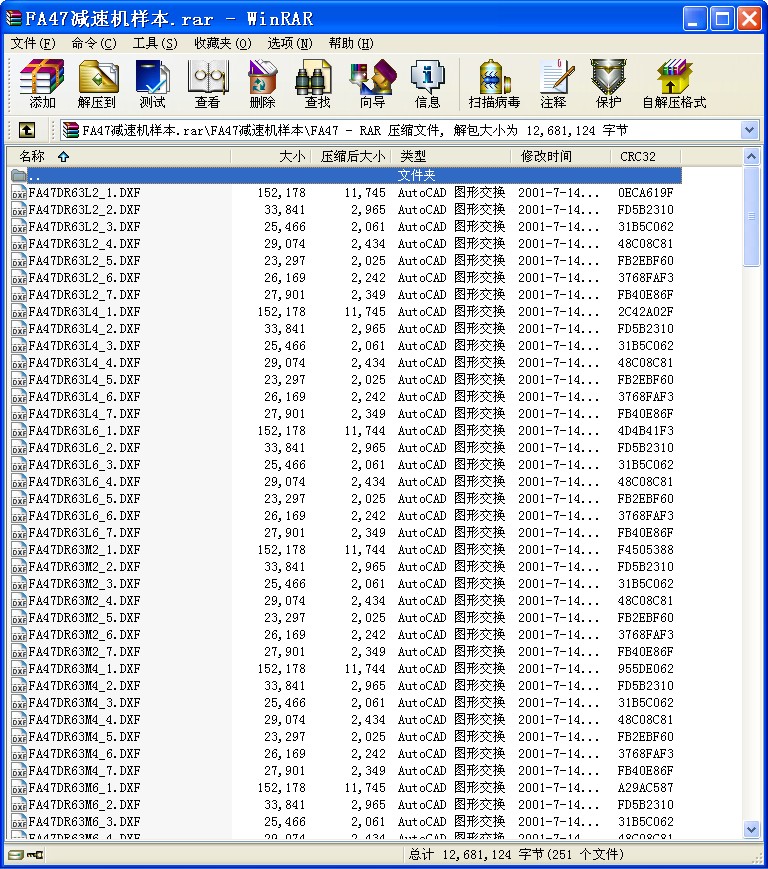Click the vertical scrollbar thumb

click(751, 216)
